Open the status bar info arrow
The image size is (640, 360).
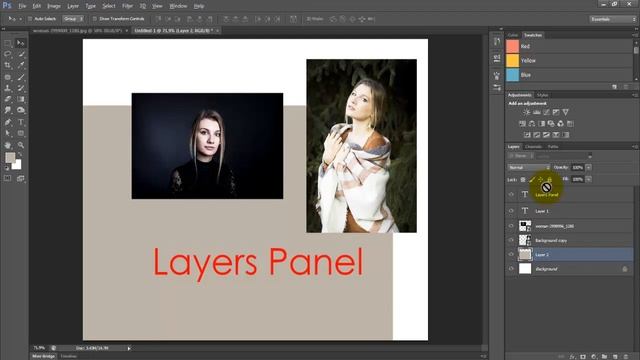pyautogui.click(x=129, y=348)
